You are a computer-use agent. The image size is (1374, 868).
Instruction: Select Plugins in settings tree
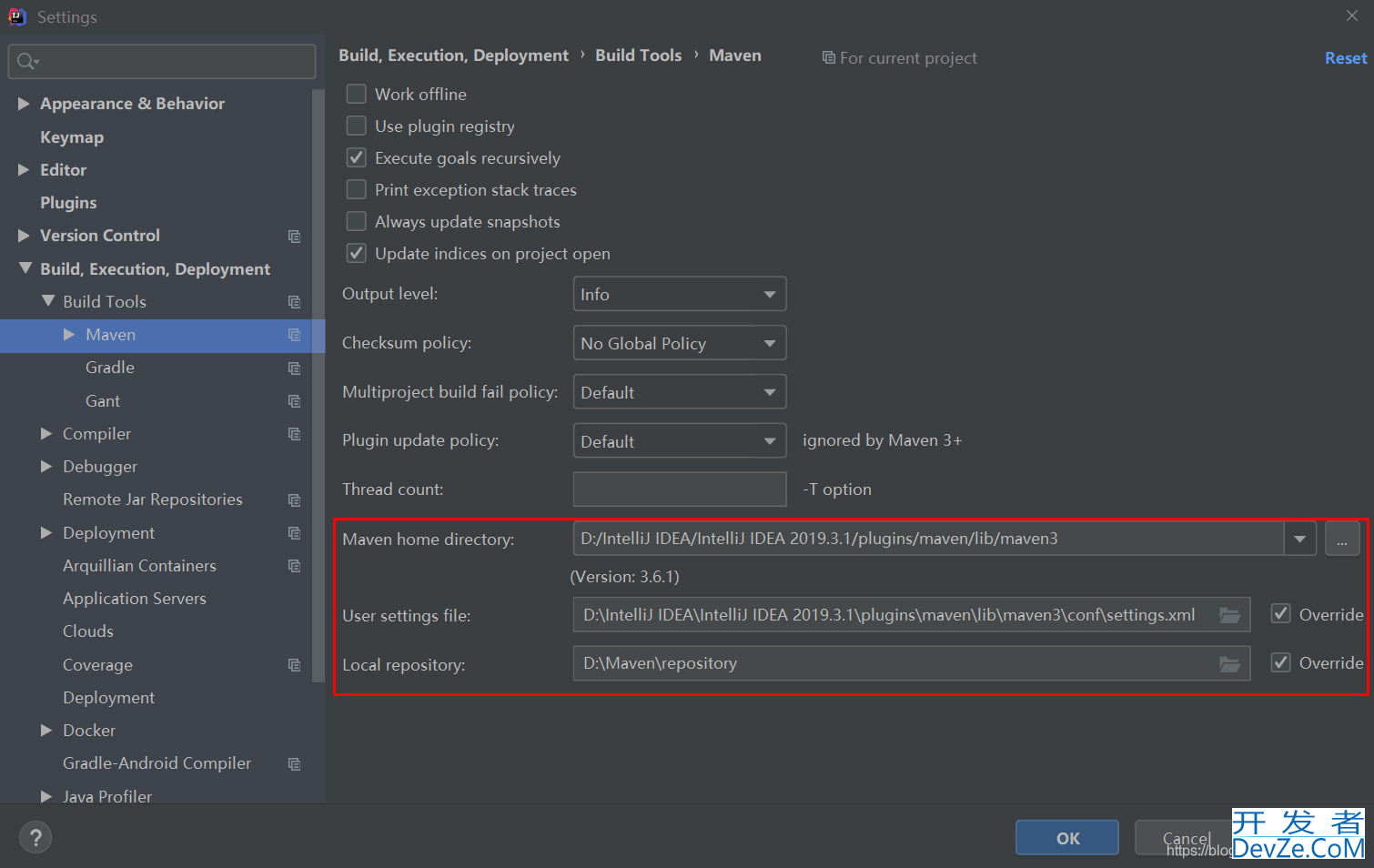pos(68,203)
